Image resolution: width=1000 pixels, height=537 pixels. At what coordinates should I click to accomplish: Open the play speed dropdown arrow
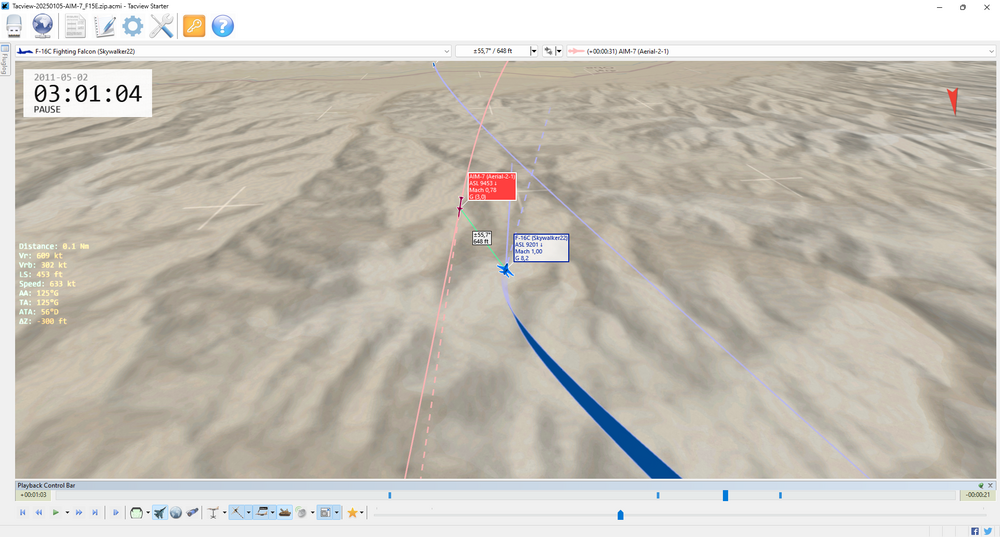(67, 512)
